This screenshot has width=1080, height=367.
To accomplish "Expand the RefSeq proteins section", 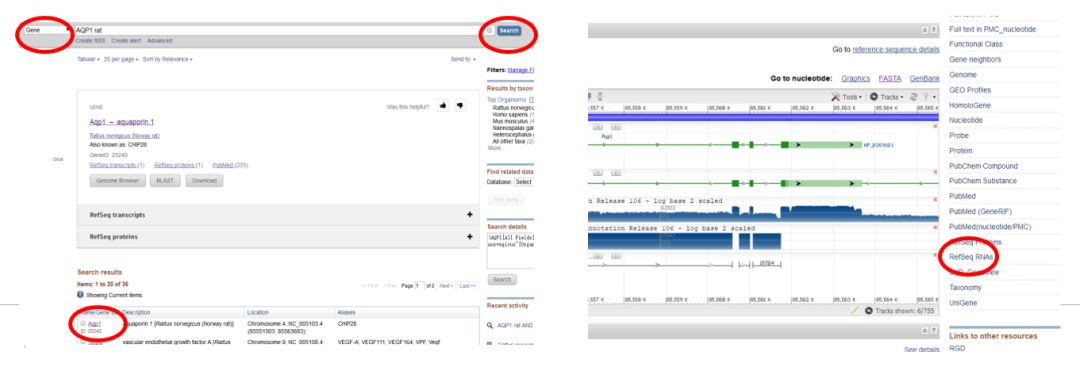I will pyautogui.click(x=470, y=236).
